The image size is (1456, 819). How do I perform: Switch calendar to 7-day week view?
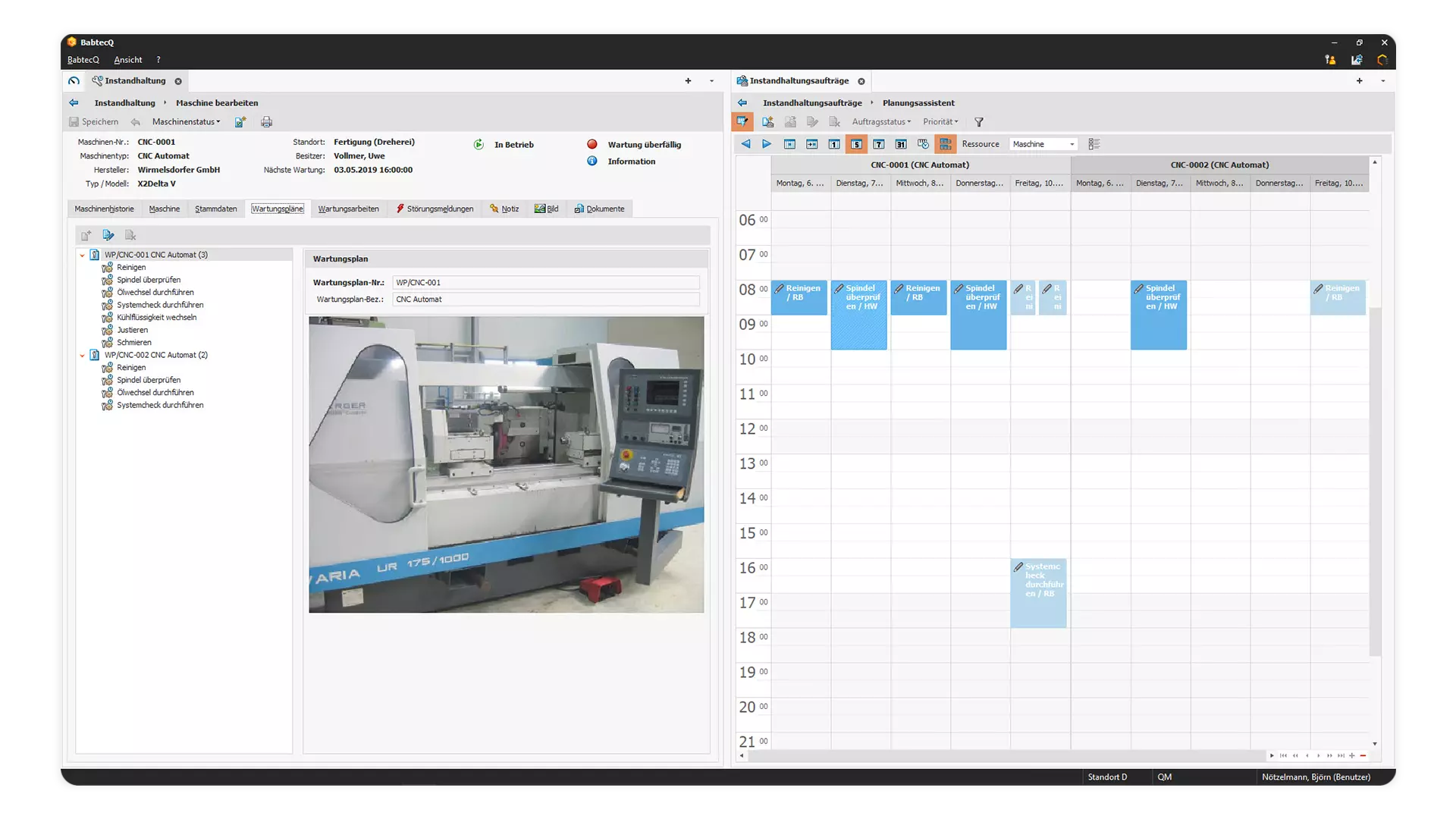click(878, 143)
